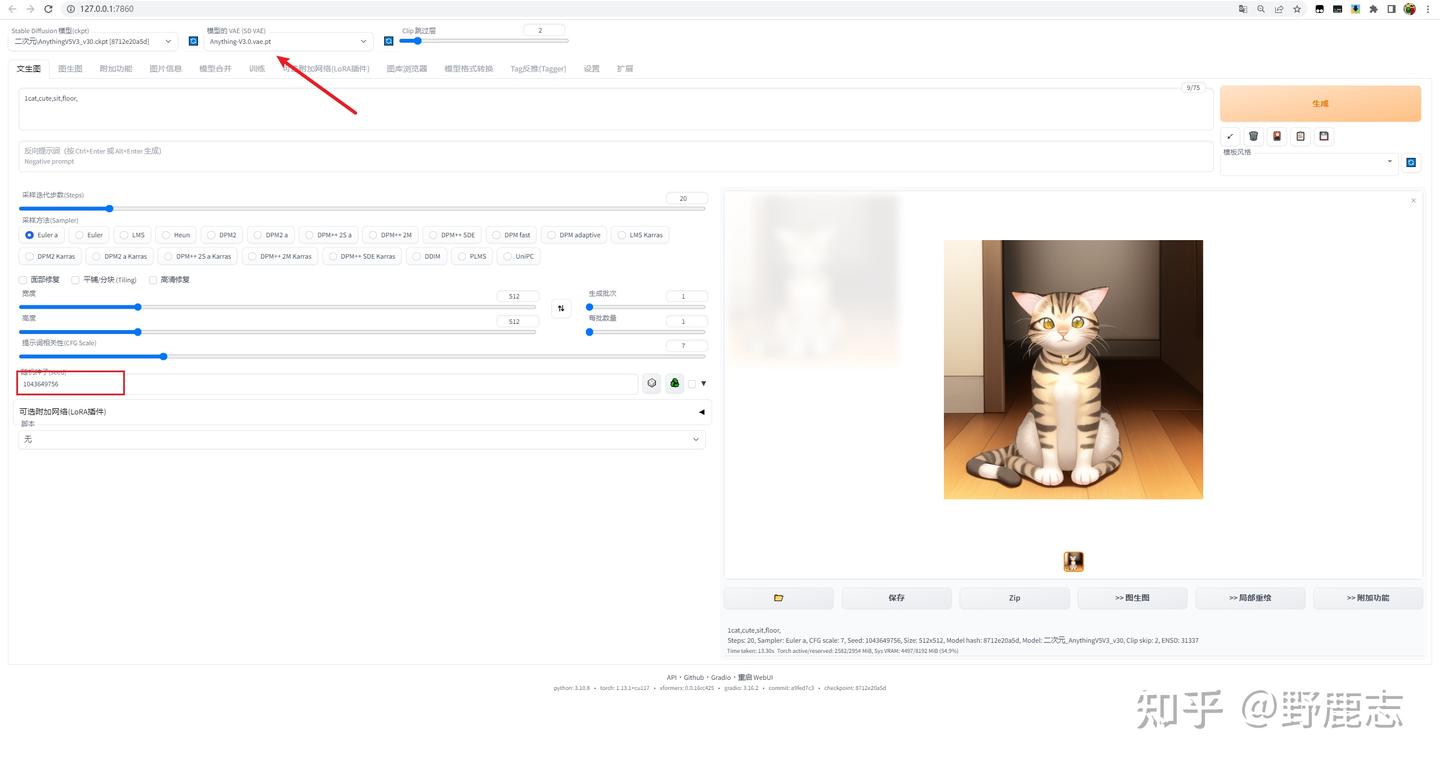Clear the prompt using the trash icon
This screenshot has width=1440, height=767.
pyautogui.click(x=1254, y=136)
